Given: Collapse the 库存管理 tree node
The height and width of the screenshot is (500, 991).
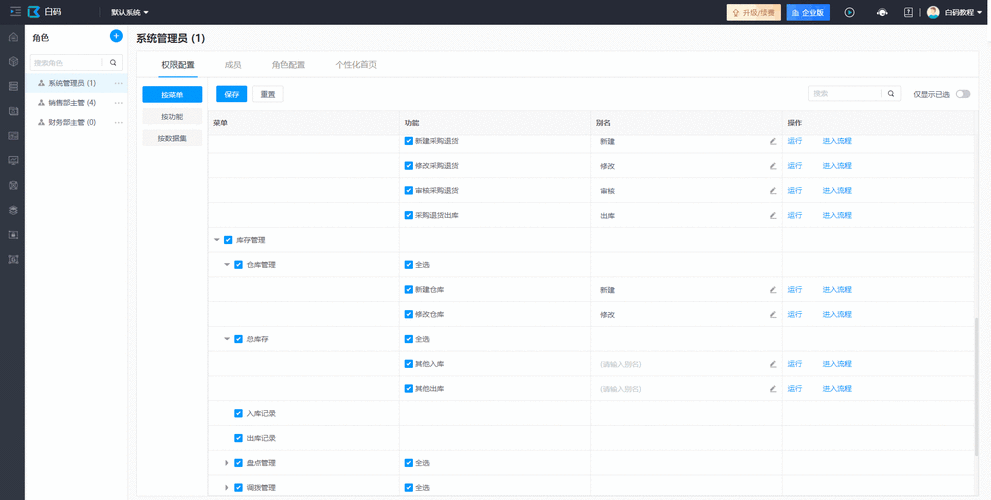Looking at the screenshot, I should pos(217,240).
